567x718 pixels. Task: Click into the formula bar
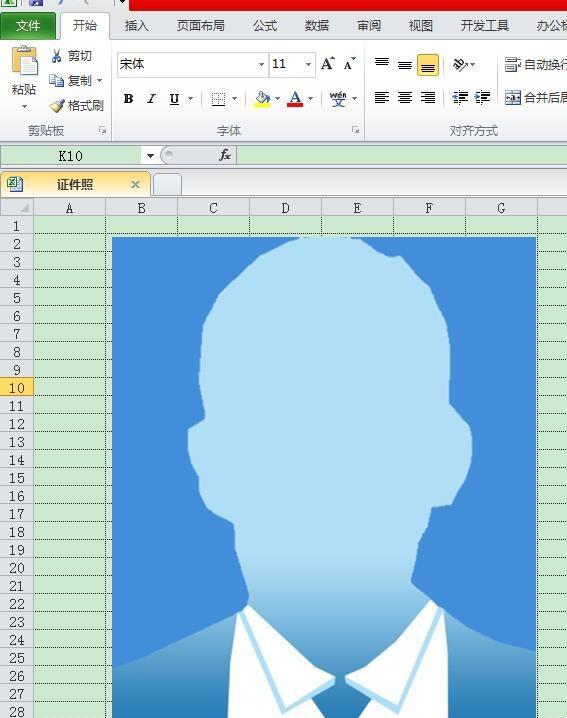[x=402, y=156]
